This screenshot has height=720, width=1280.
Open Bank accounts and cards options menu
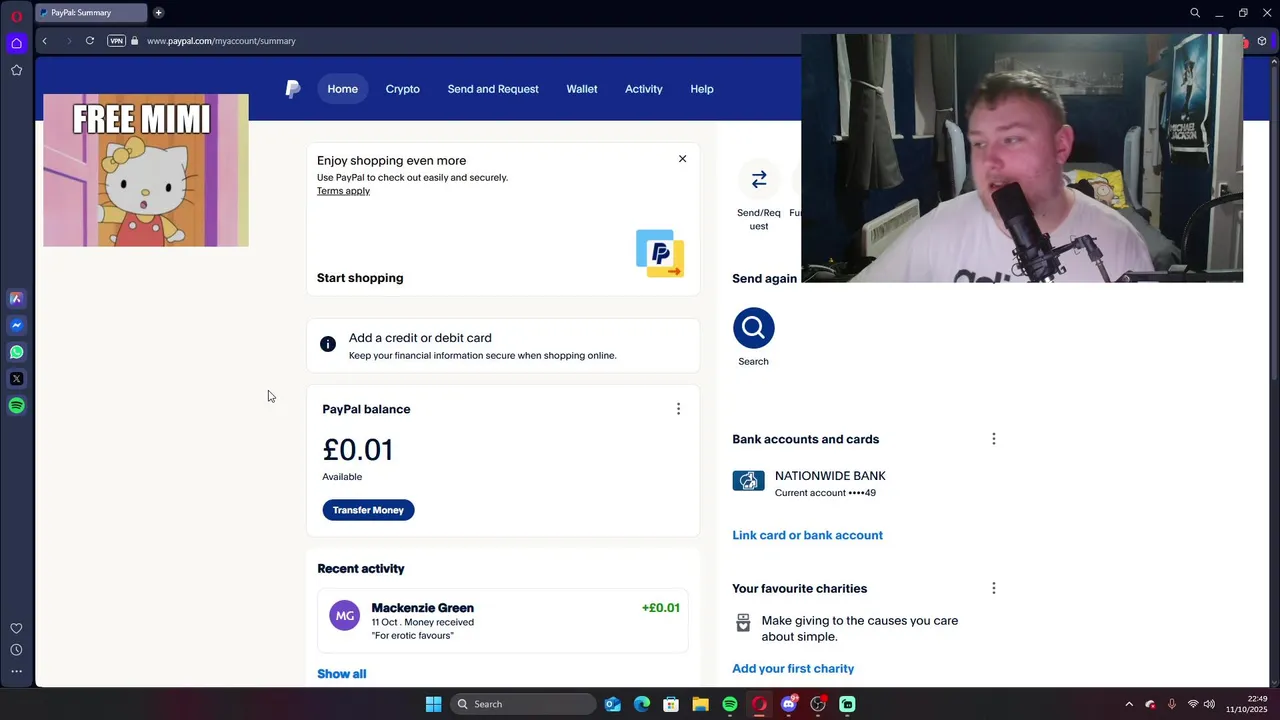pyautogui.click(x=993, y=439)
